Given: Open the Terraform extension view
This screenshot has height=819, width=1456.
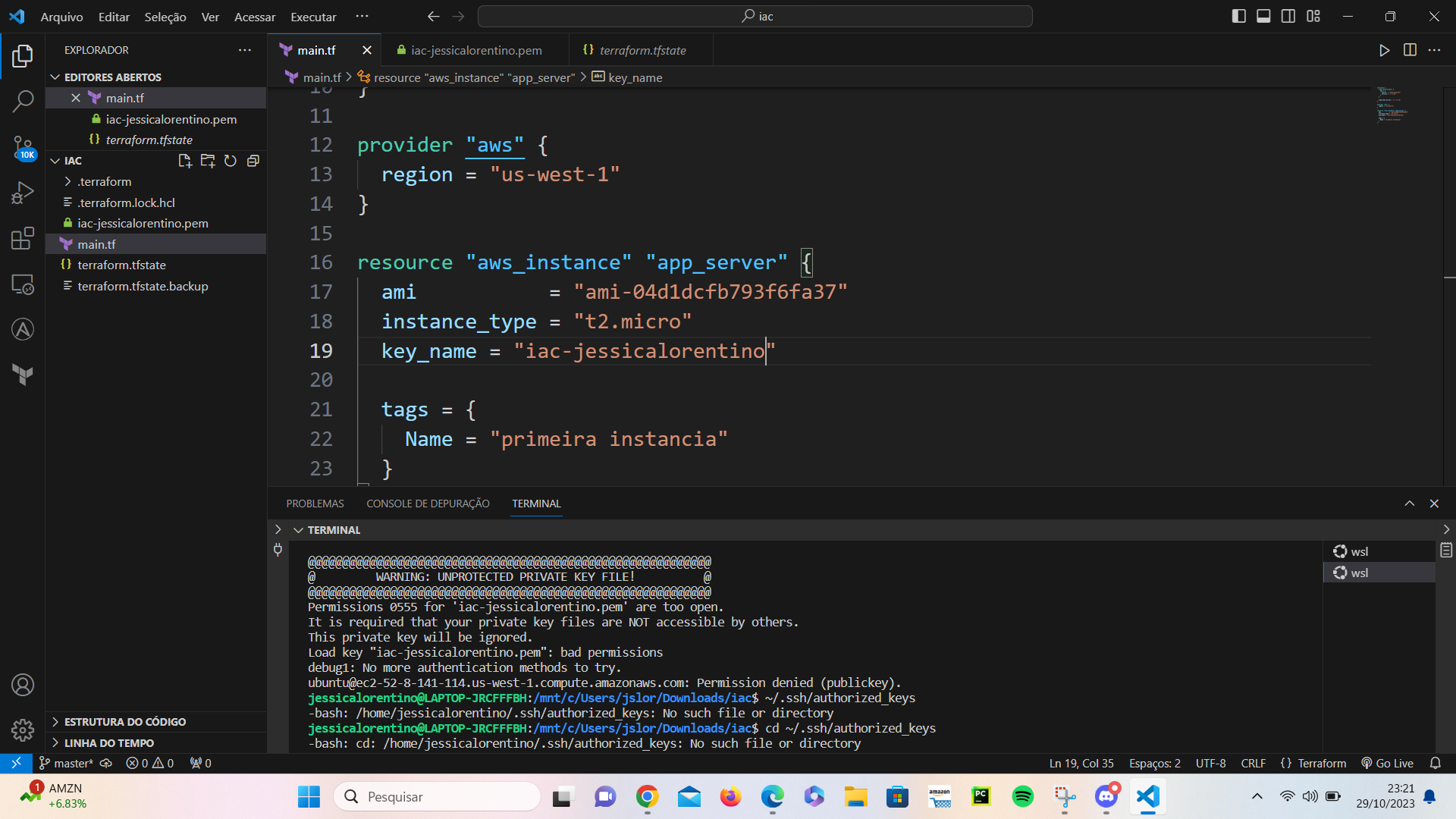Looking at the screenshot, I should (23, 375).
